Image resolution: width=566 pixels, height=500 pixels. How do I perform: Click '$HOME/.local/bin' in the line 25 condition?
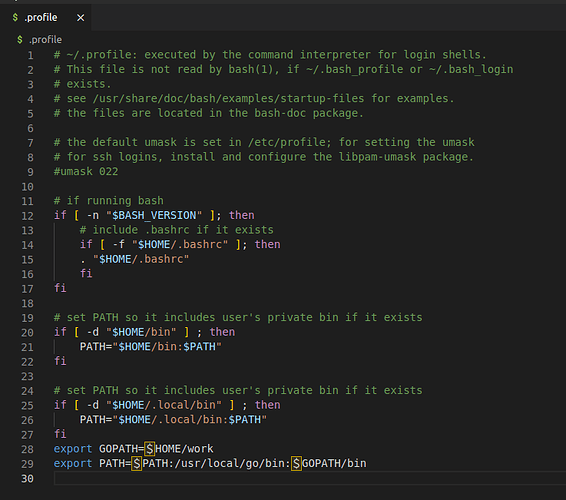click(x=164, y=405)
